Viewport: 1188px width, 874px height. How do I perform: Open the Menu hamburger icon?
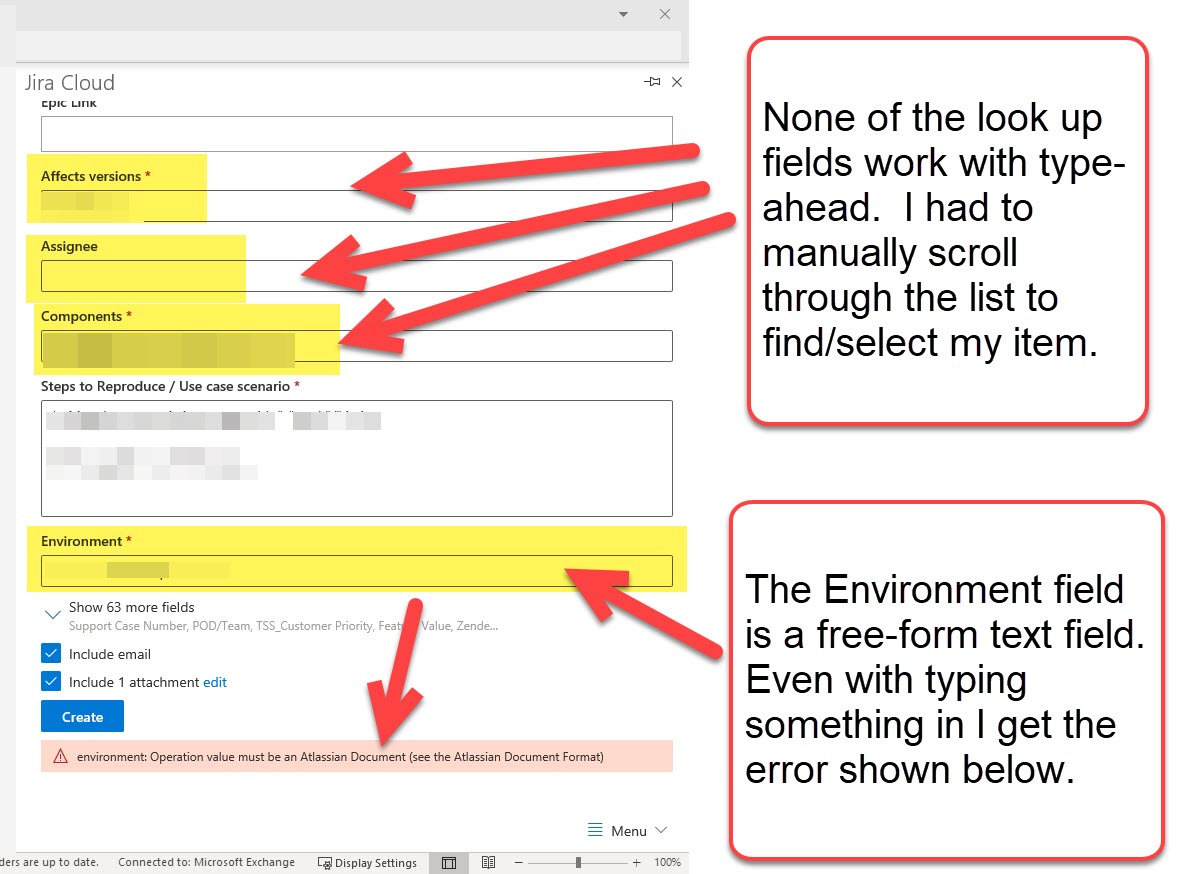596,830
